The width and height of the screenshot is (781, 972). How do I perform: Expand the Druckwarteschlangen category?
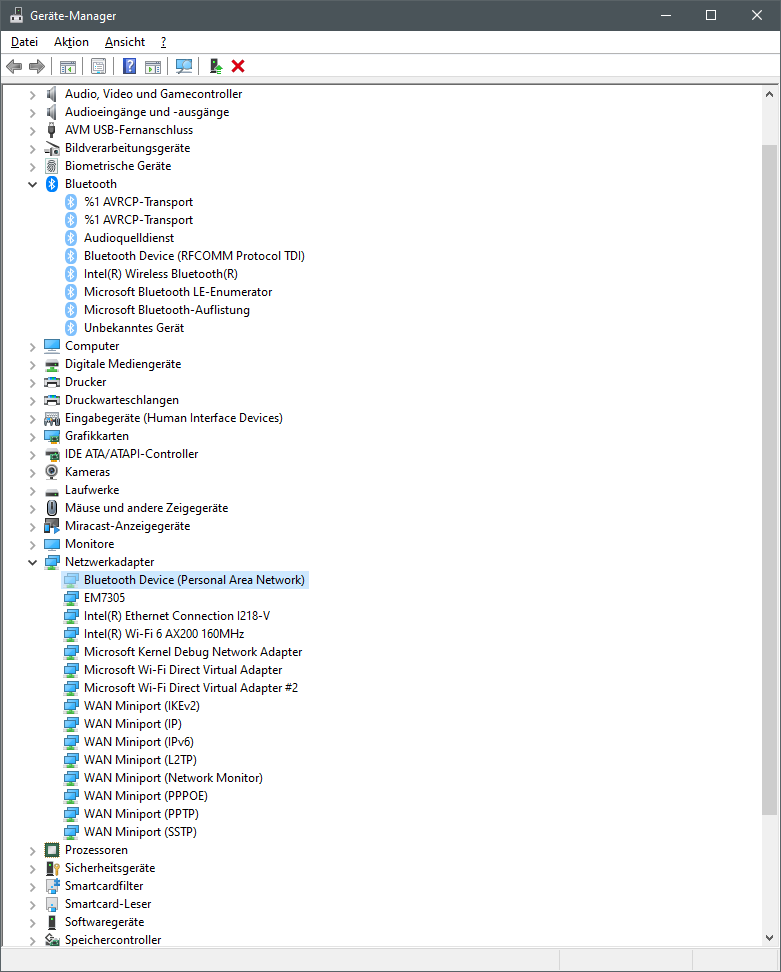tap(33, 401)
